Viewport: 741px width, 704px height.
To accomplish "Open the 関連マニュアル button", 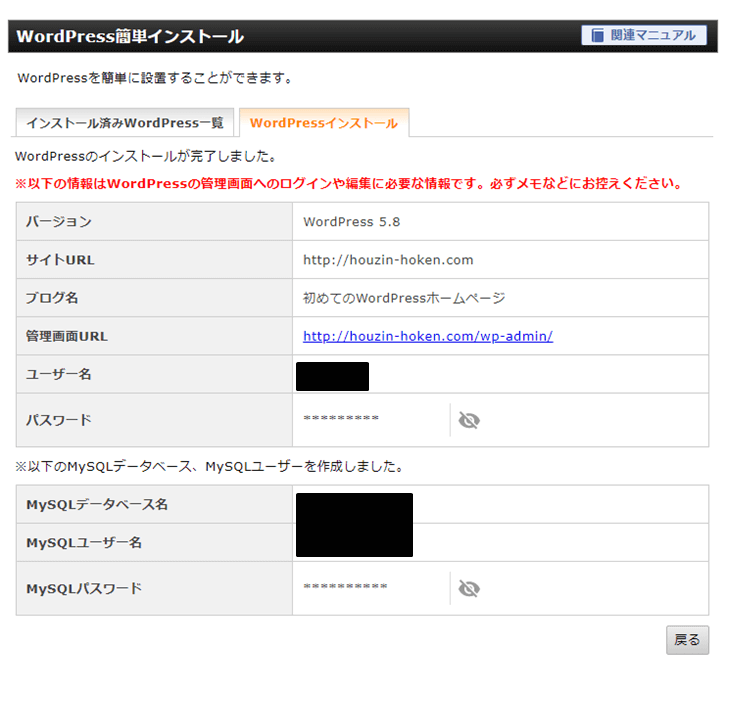I will [644, 35].
